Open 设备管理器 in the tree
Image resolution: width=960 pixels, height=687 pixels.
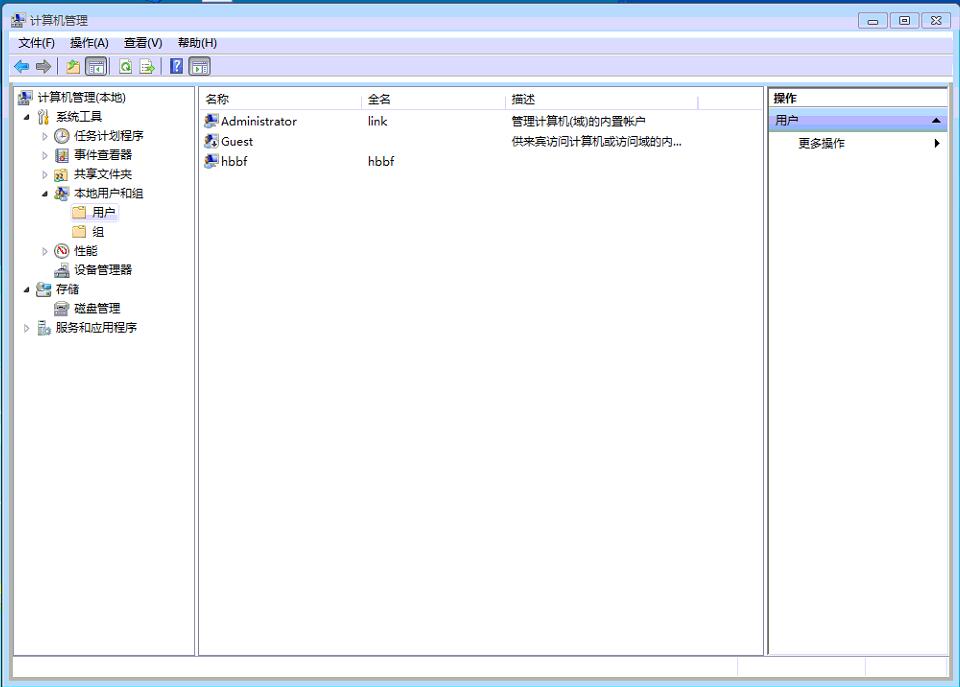[102, 270]
